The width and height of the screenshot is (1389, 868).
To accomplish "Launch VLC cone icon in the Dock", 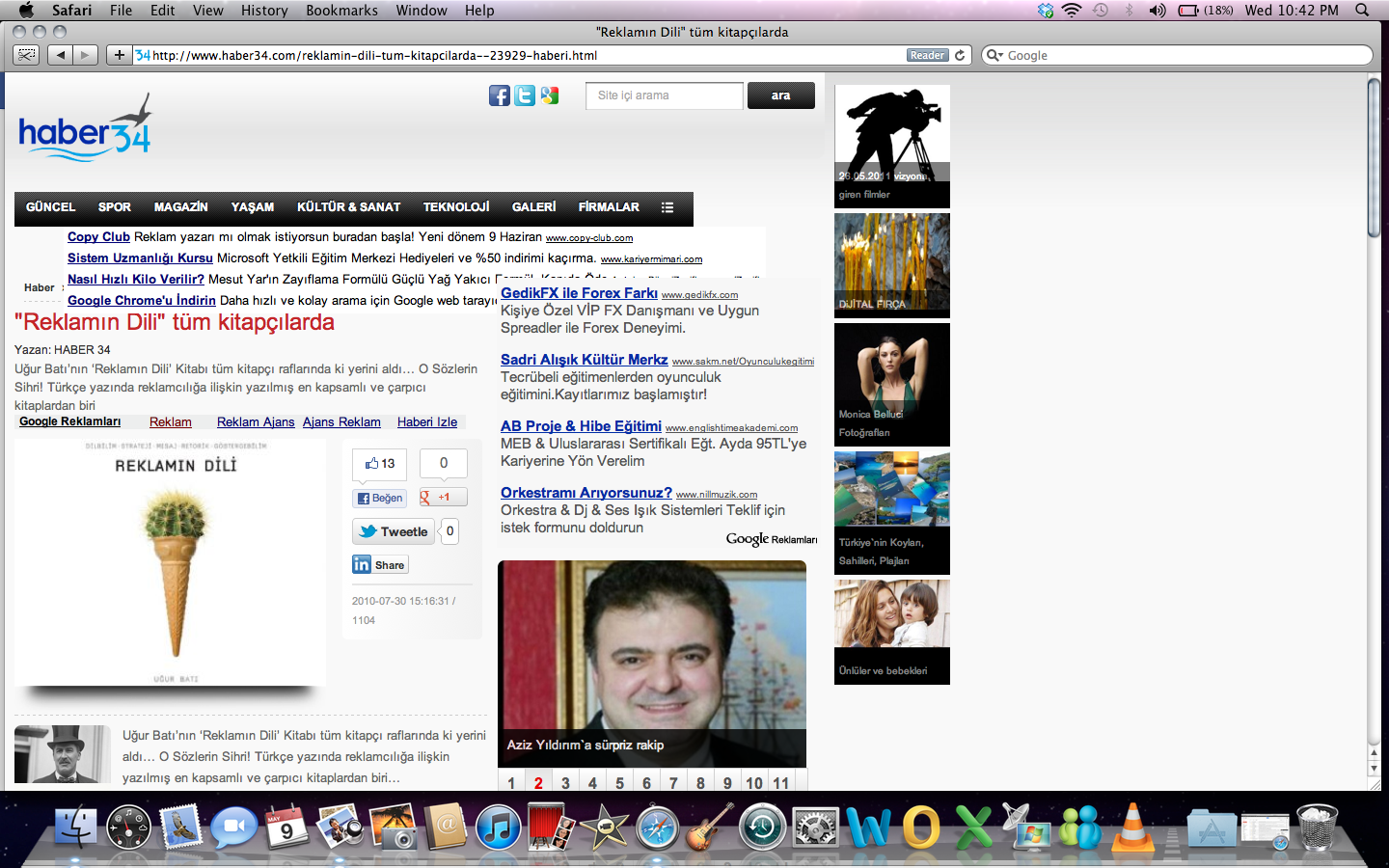I will tap(1132, 827).
